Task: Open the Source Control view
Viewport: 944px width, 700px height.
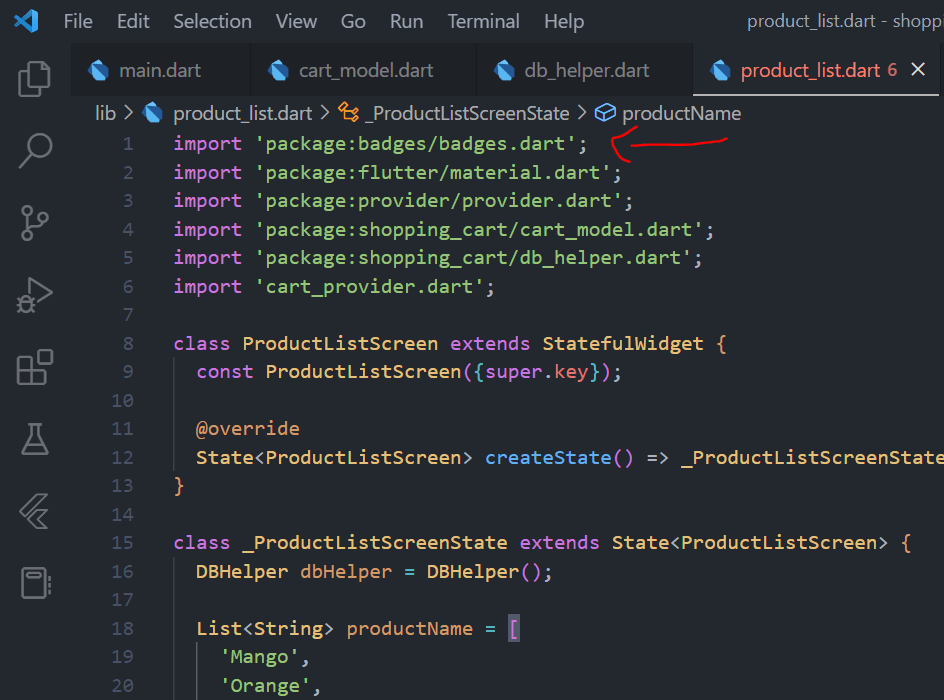Action: click(34, 223)
